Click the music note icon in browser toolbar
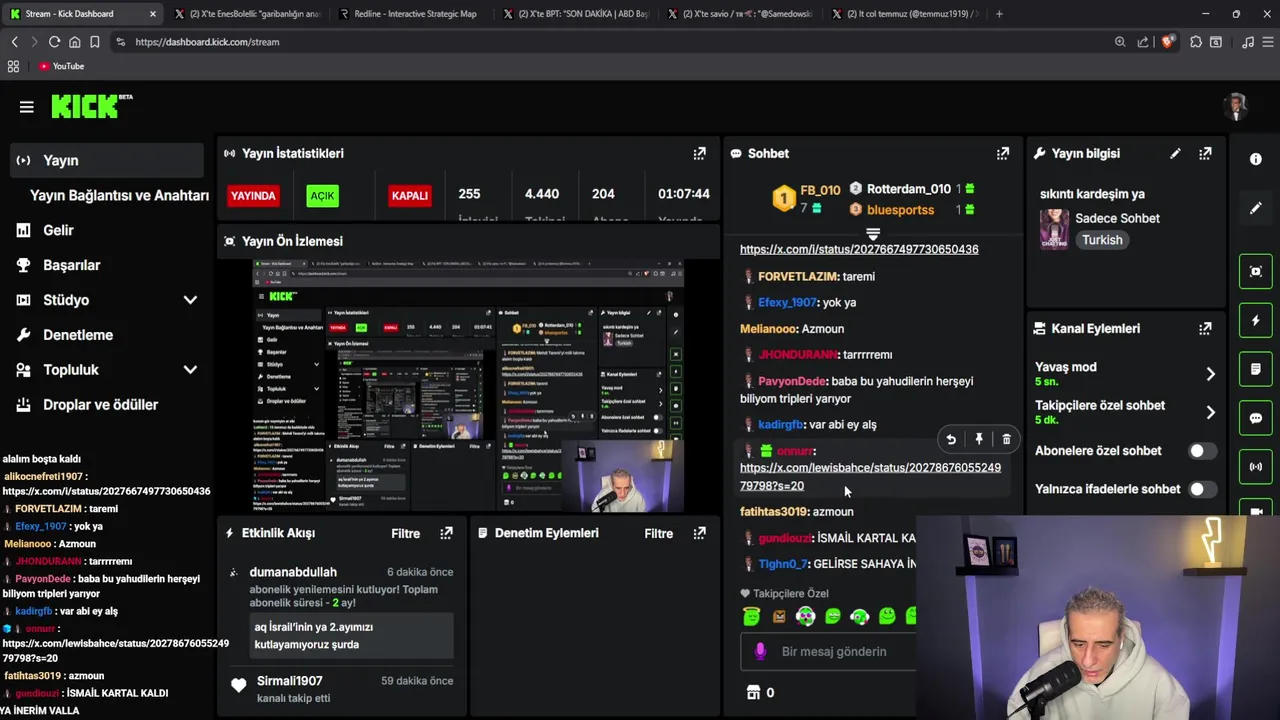 pos(1247,42)
